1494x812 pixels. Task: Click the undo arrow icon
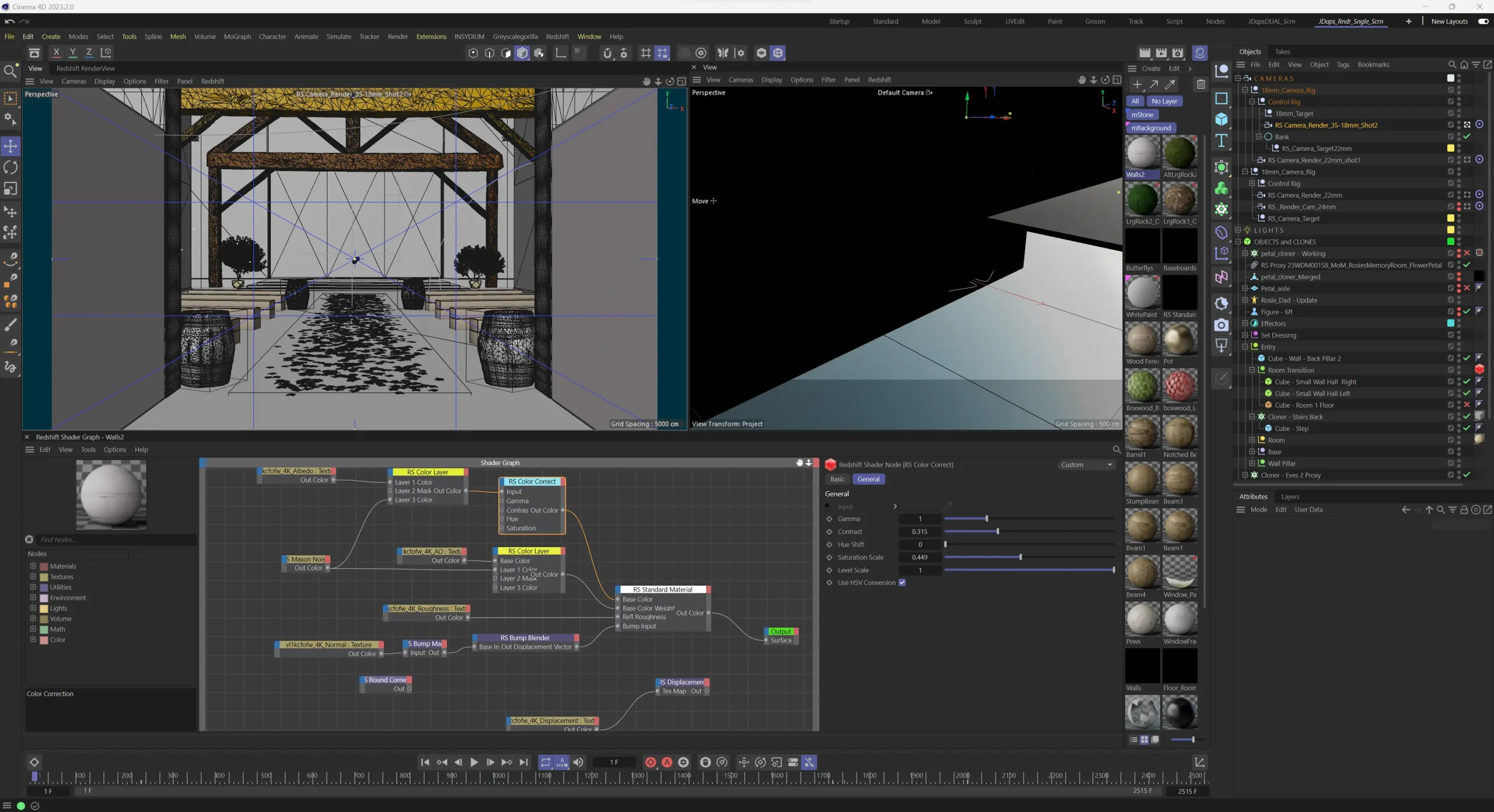(x=9, y=22)
